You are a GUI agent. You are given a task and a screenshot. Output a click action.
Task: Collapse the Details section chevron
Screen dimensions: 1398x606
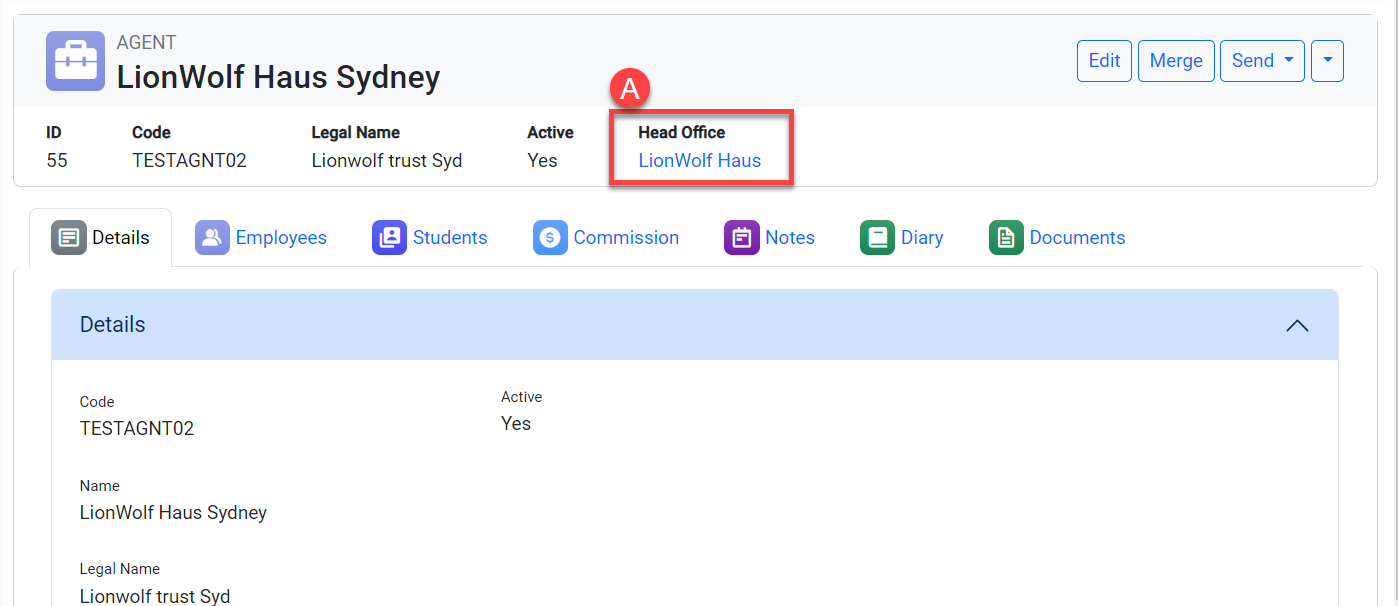tap(1297, 325)
